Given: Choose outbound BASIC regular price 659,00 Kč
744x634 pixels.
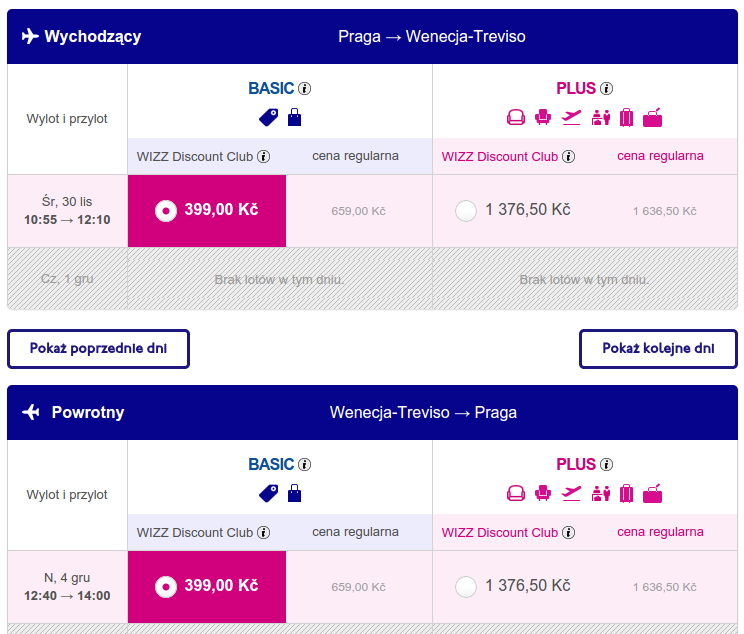Looking at the screenshot, I should pyautogui.click(x=358, y=211).
